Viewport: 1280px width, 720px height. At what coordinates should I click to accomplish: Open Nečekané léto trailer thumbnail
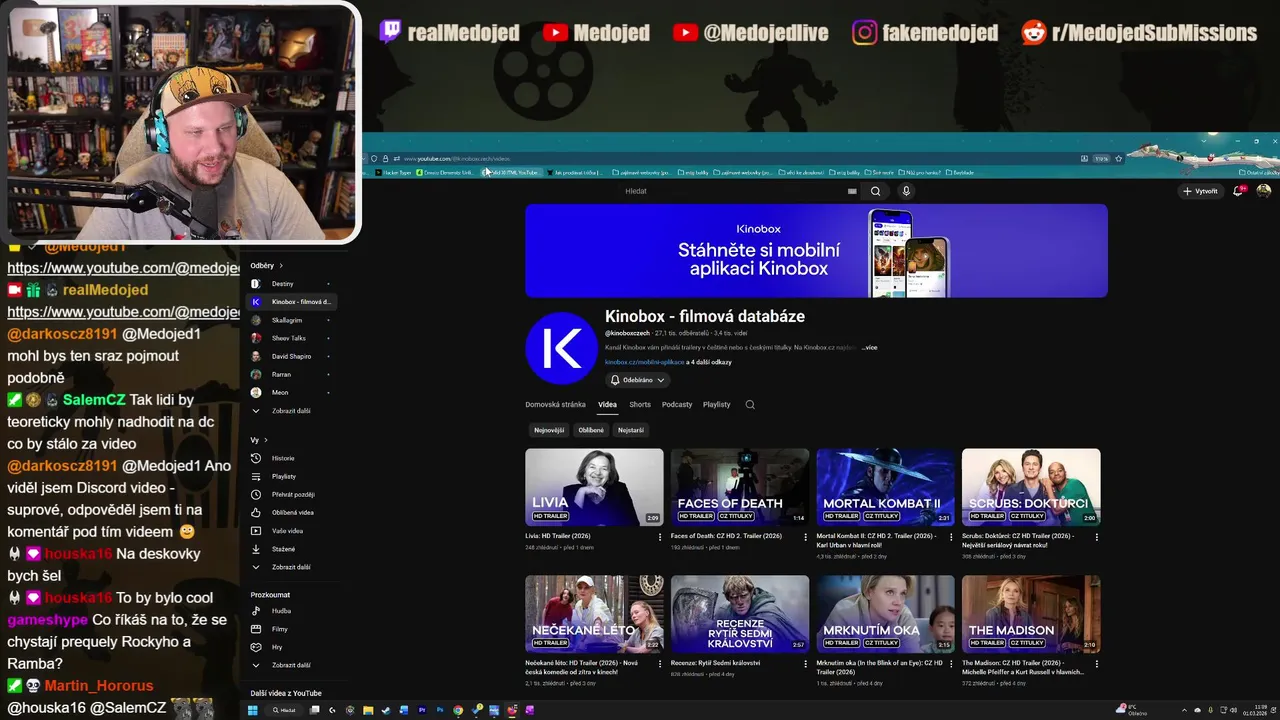coord(594,614)
